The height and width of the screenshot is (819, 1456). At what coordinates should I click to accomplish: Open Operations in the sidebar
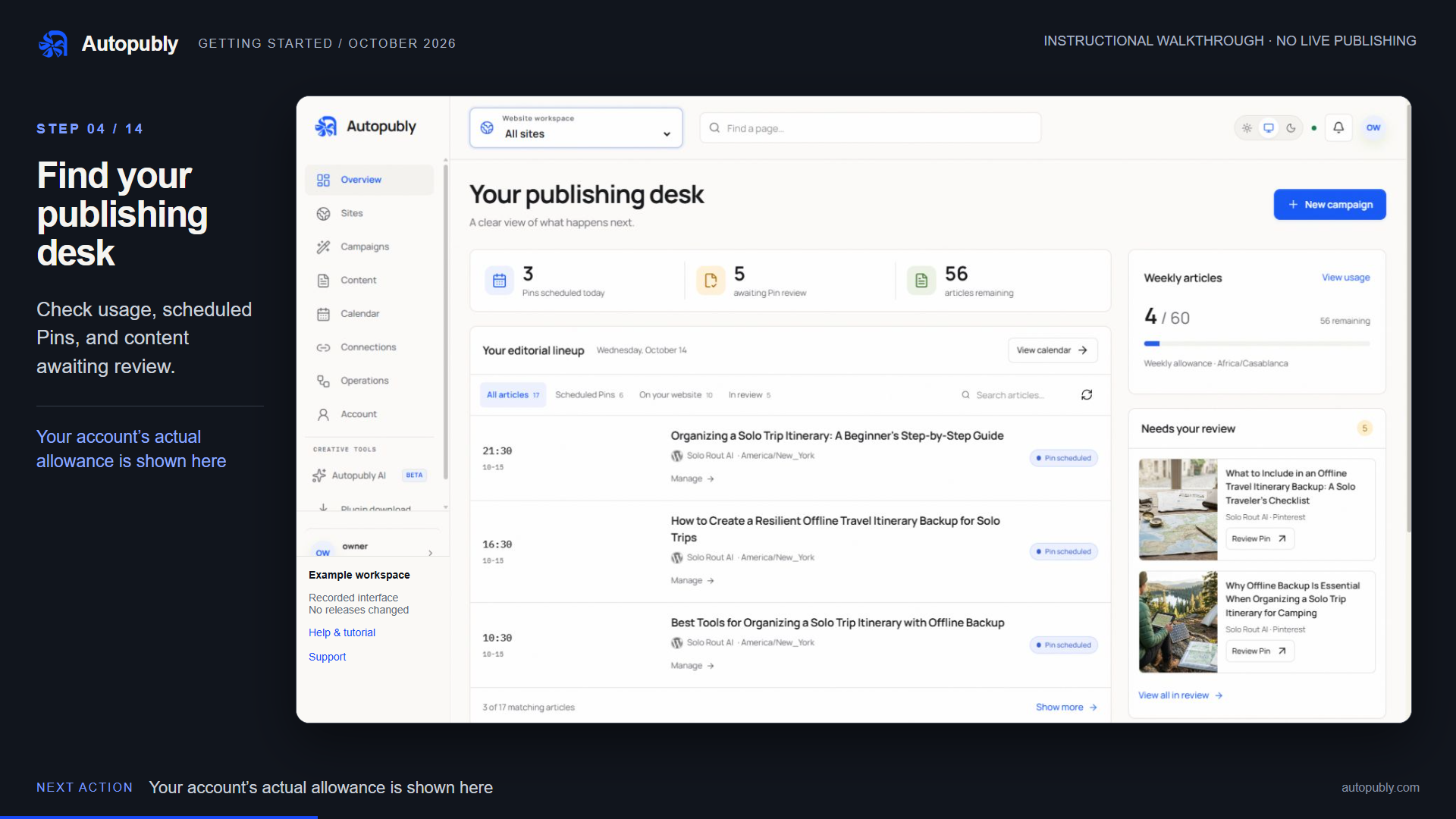click(369, 380)
